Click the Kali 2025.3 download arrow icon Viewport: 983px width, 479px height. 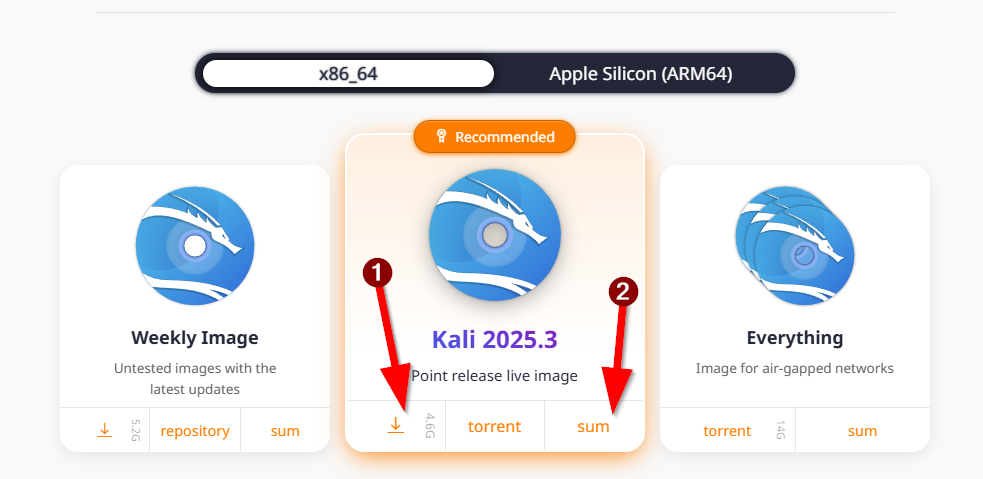[395, 426]
